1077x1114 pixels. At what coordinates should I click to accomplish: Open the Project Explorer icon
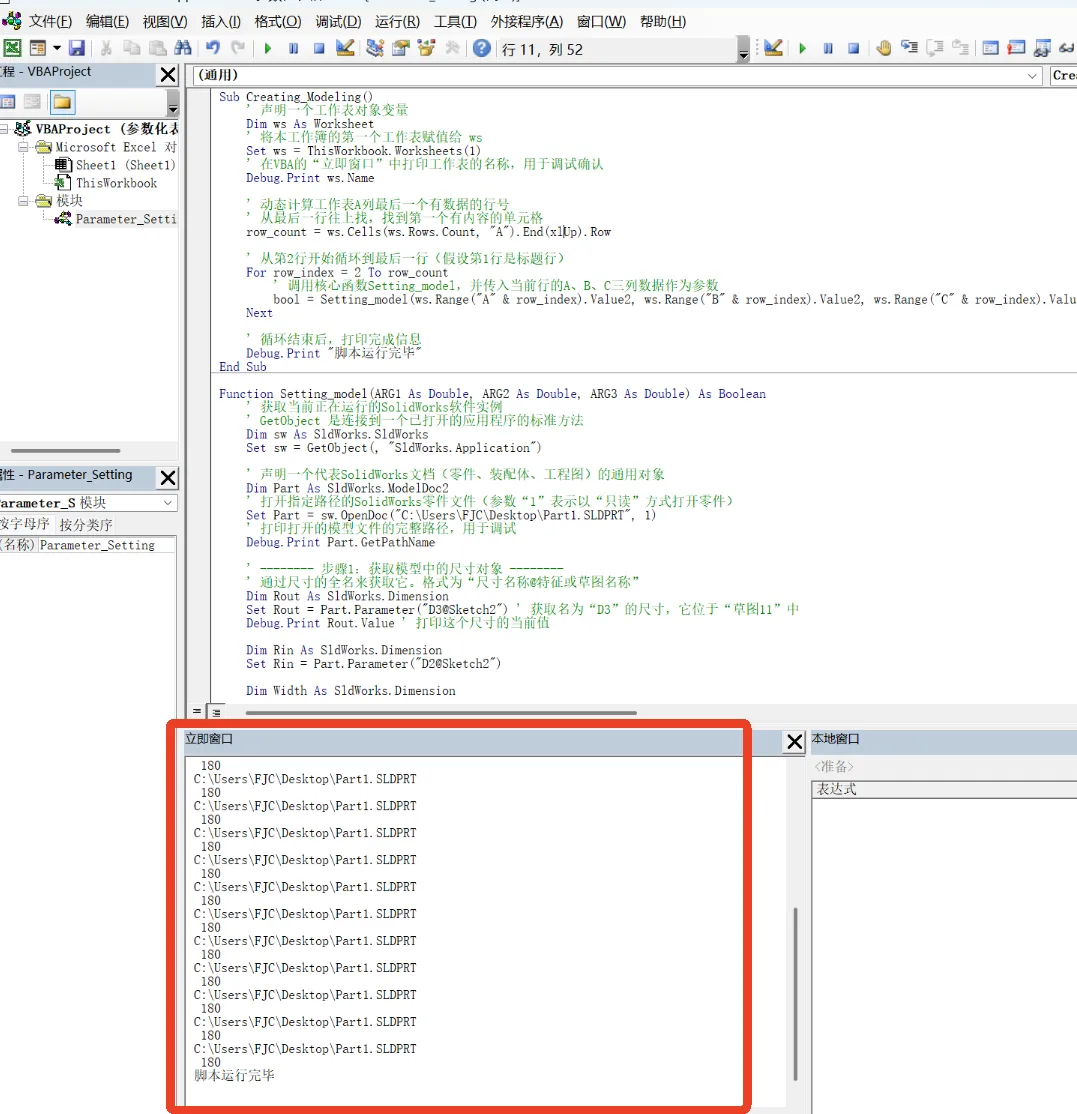(375, 48)
